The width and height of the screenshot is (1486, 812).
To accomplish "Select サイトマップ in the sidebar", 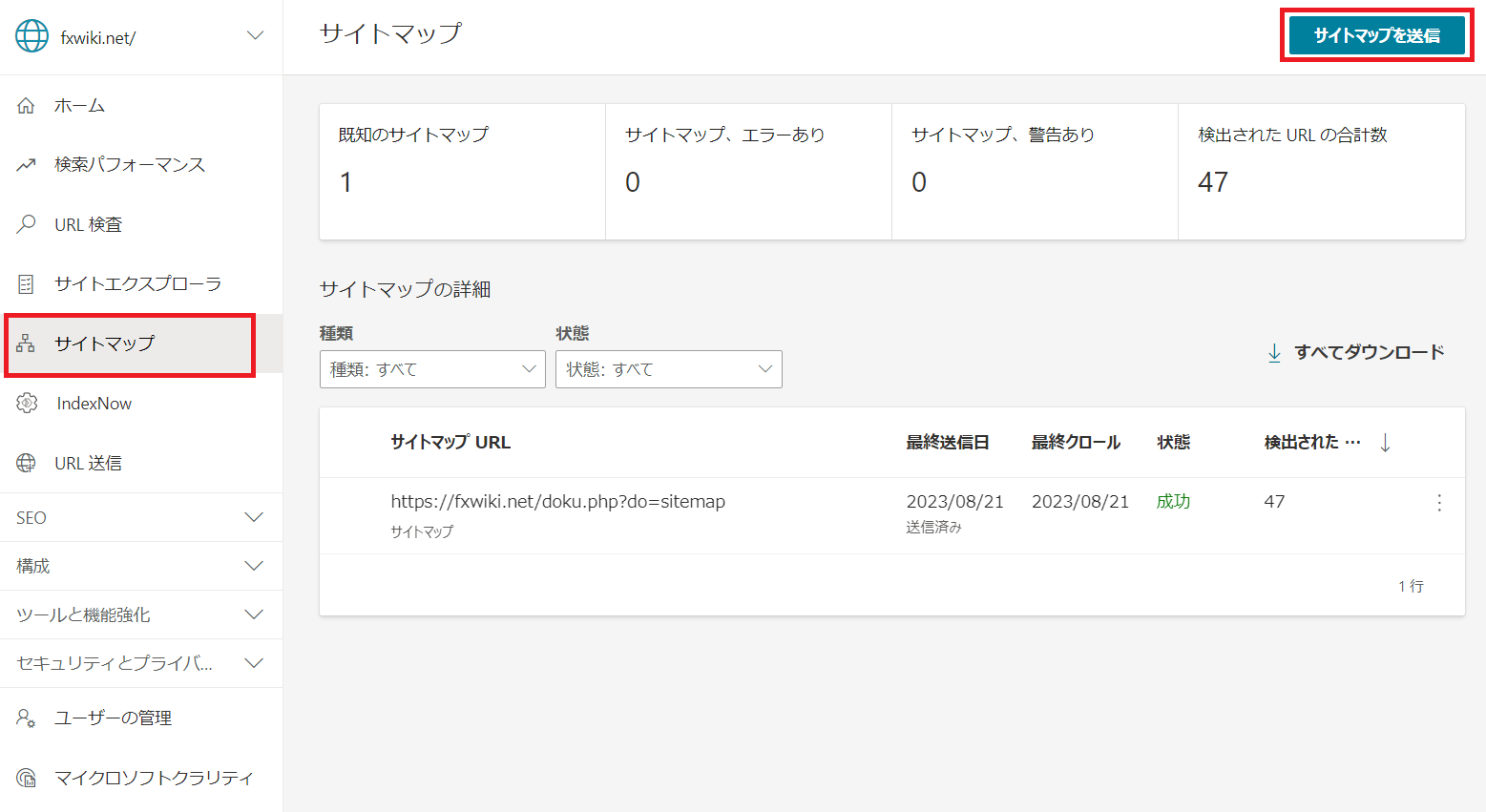I will [130, 344].
